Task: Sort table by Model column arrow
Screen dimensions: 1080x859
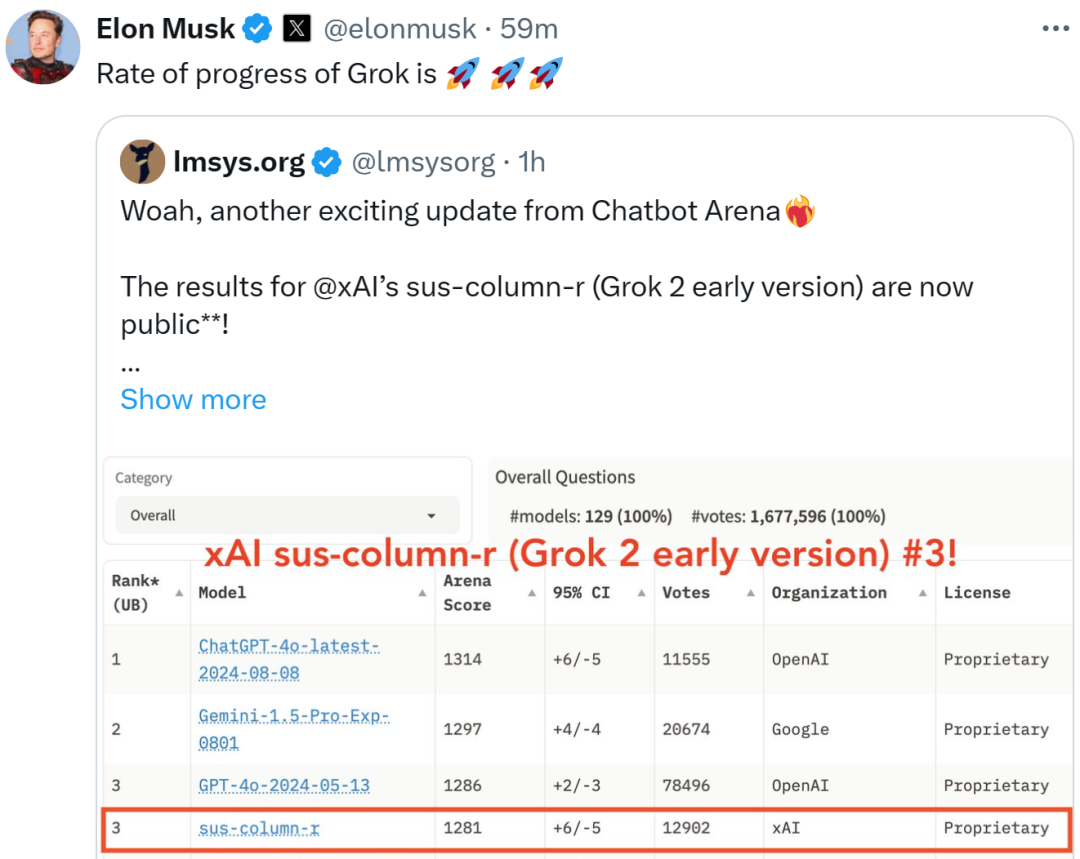Action: (x=422, y=593)
